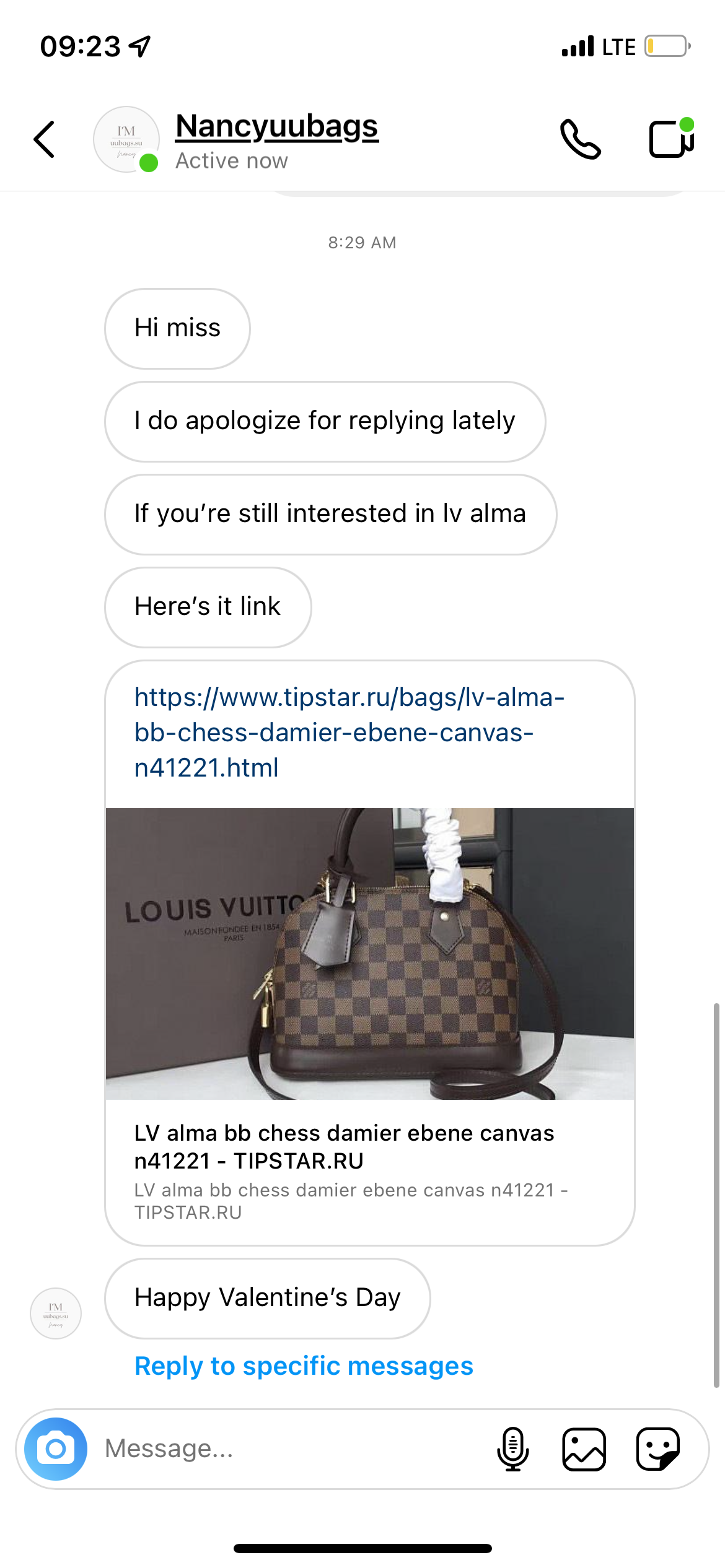The image size is (725, 1568).
Task: Open the sticker picker
Action: click(x=658, y=1448)
